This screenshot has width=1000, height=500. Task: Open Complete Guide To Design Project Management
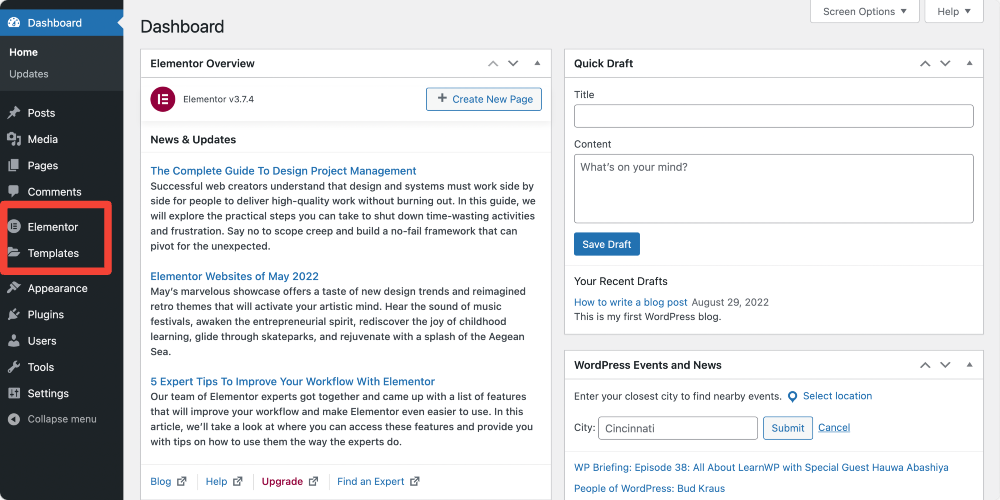click(283, 171)
